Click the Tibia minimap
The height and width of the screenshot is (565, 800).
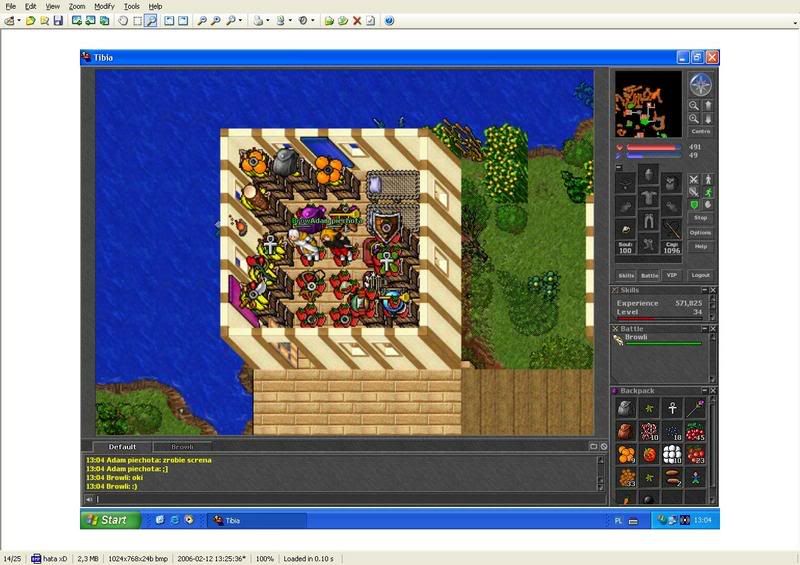coord(648,104)
